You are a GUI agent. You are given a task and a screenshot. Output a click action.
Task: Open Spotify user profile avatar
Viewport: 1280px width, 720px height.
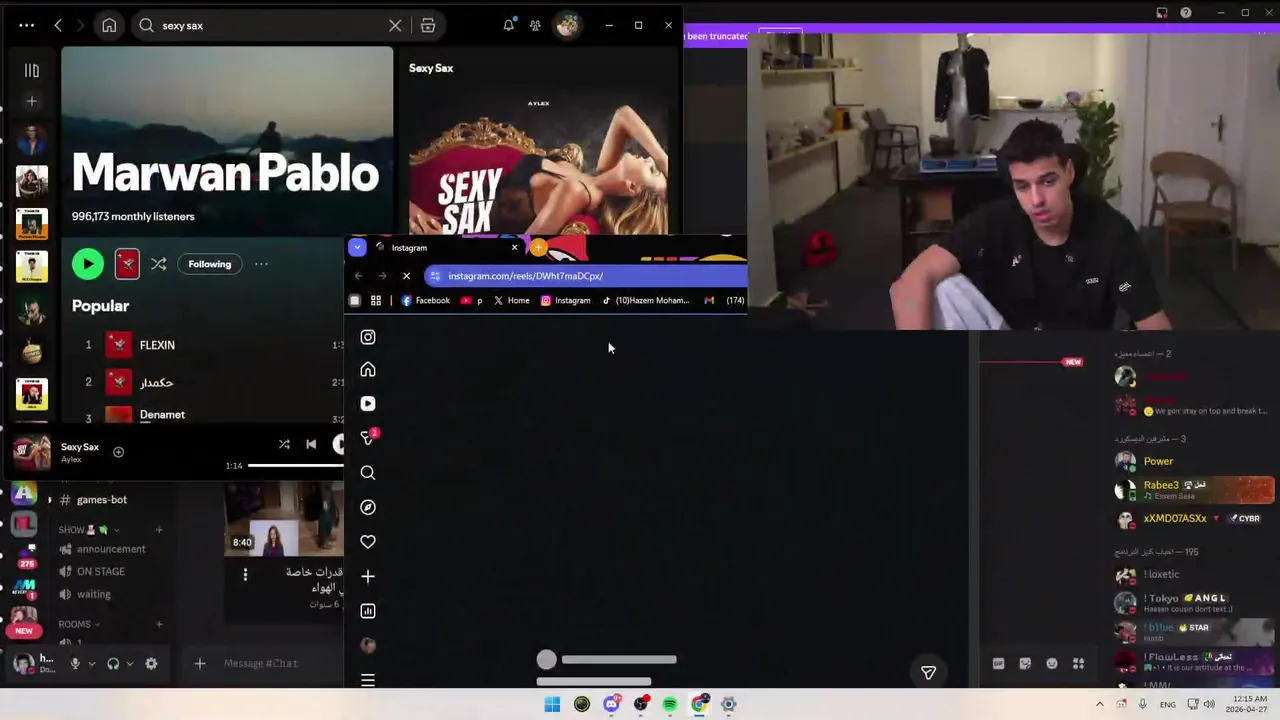point(567,25)
